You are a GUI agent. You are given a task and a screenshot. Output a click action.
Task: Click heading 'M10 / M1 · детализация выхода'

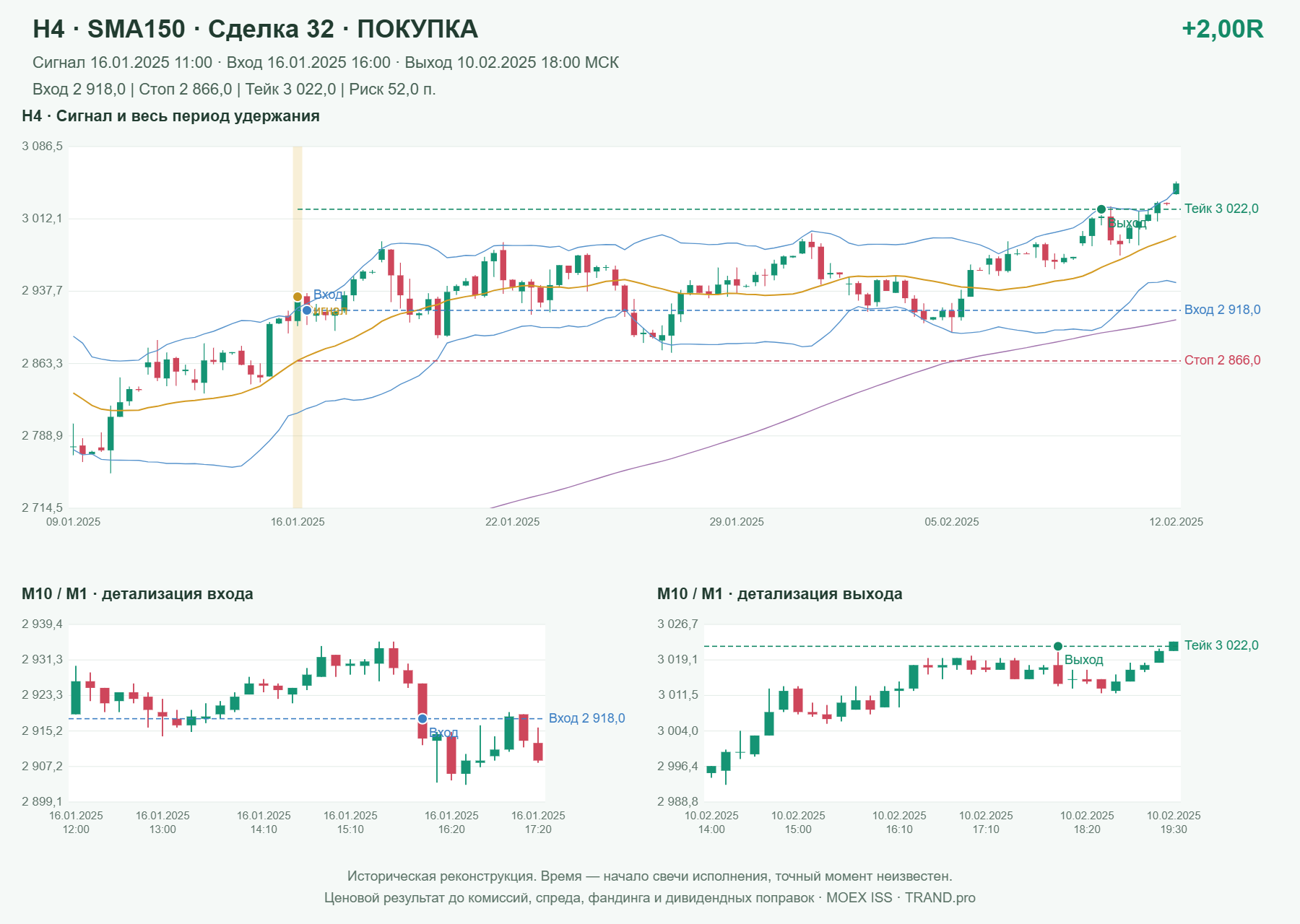click(x=780, y=594)
